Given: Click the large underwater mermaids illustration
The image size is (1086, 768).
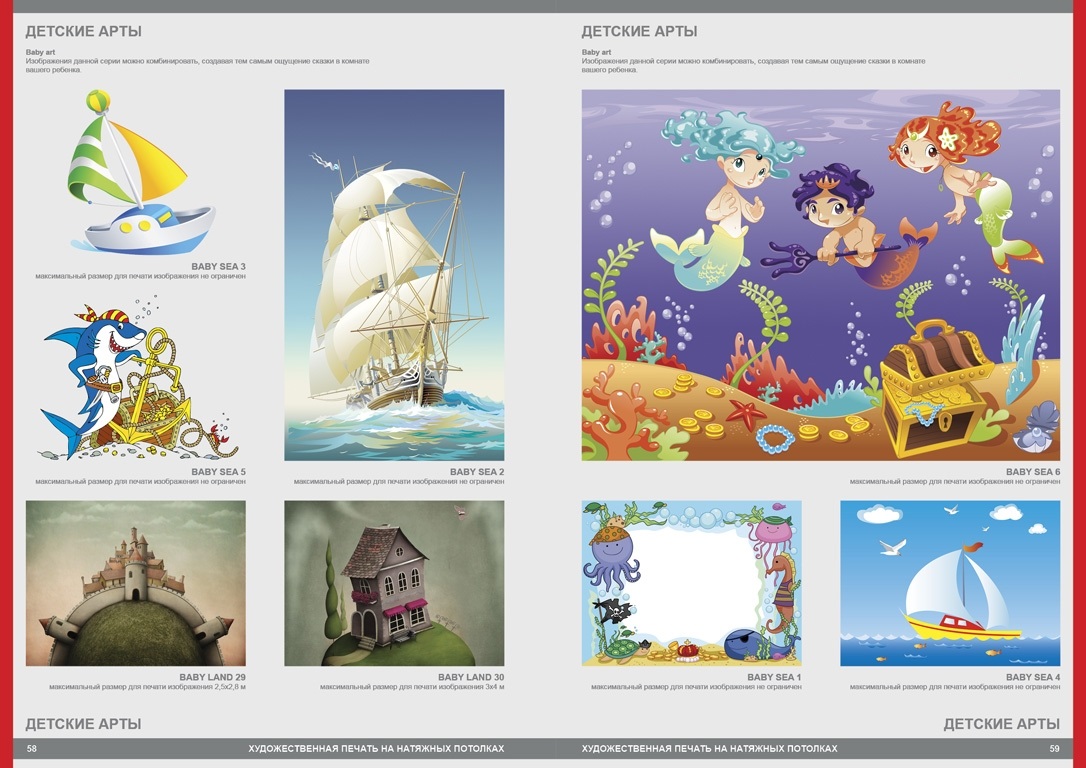Looking at the screenshot, I should point(820,275).
